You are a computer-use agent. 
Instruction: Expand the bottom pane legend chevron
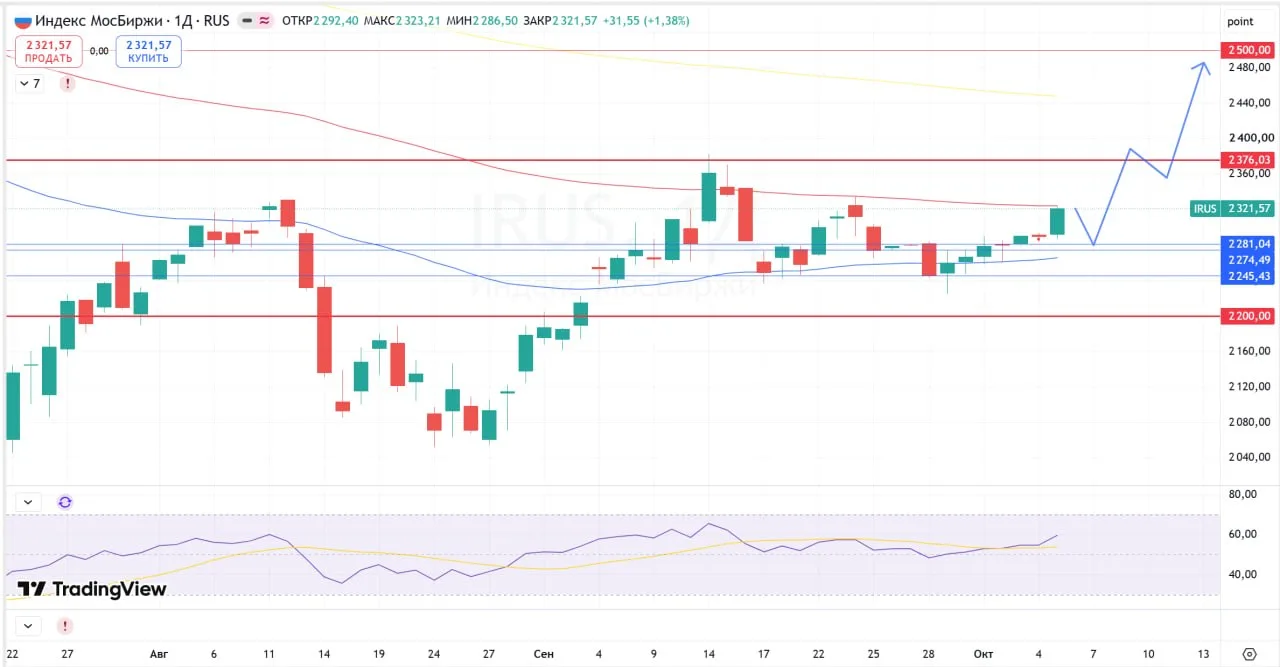pos(27,626)
